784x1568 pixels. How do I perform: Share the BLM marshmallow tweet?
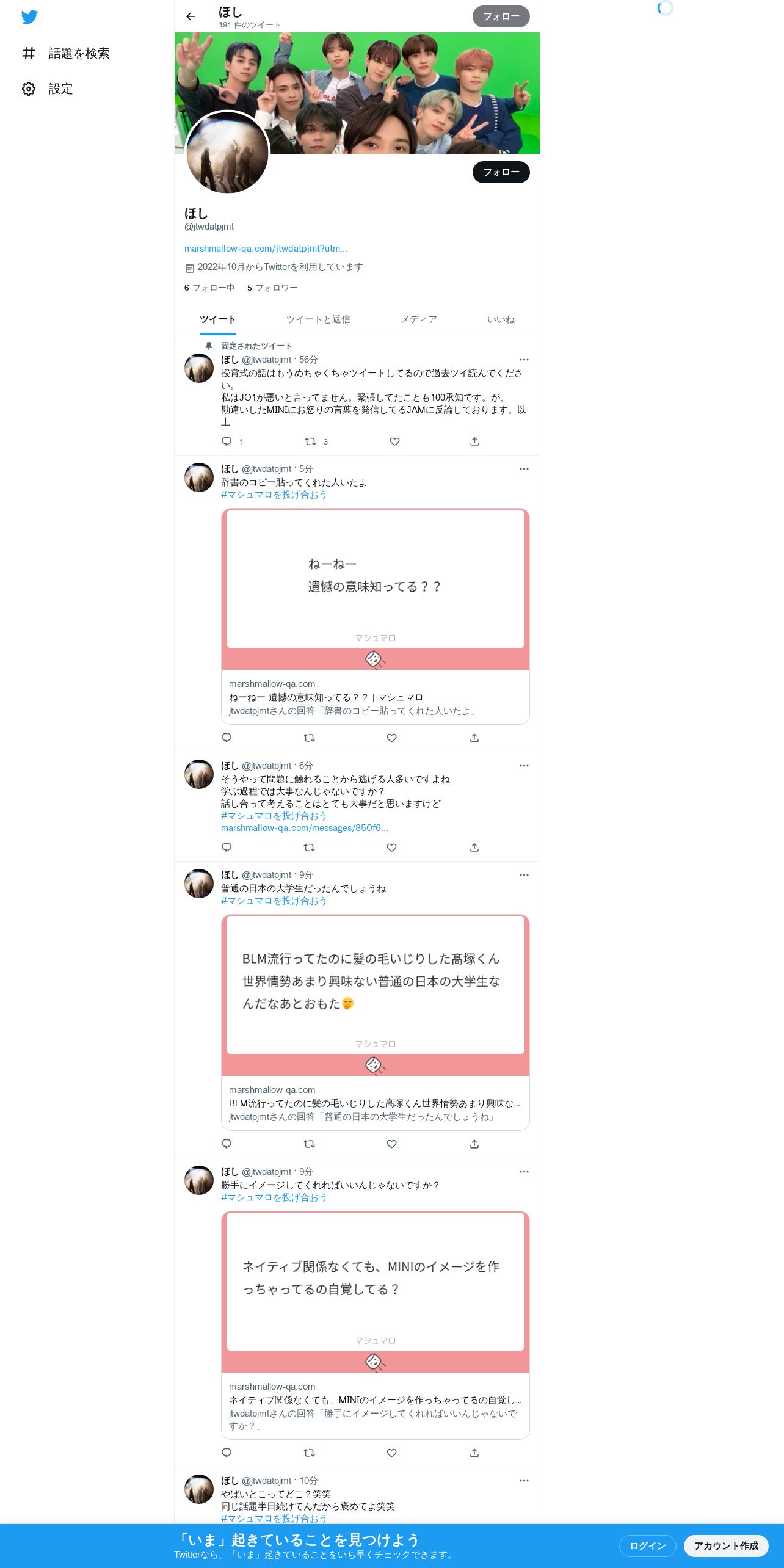pos(474,1144)
